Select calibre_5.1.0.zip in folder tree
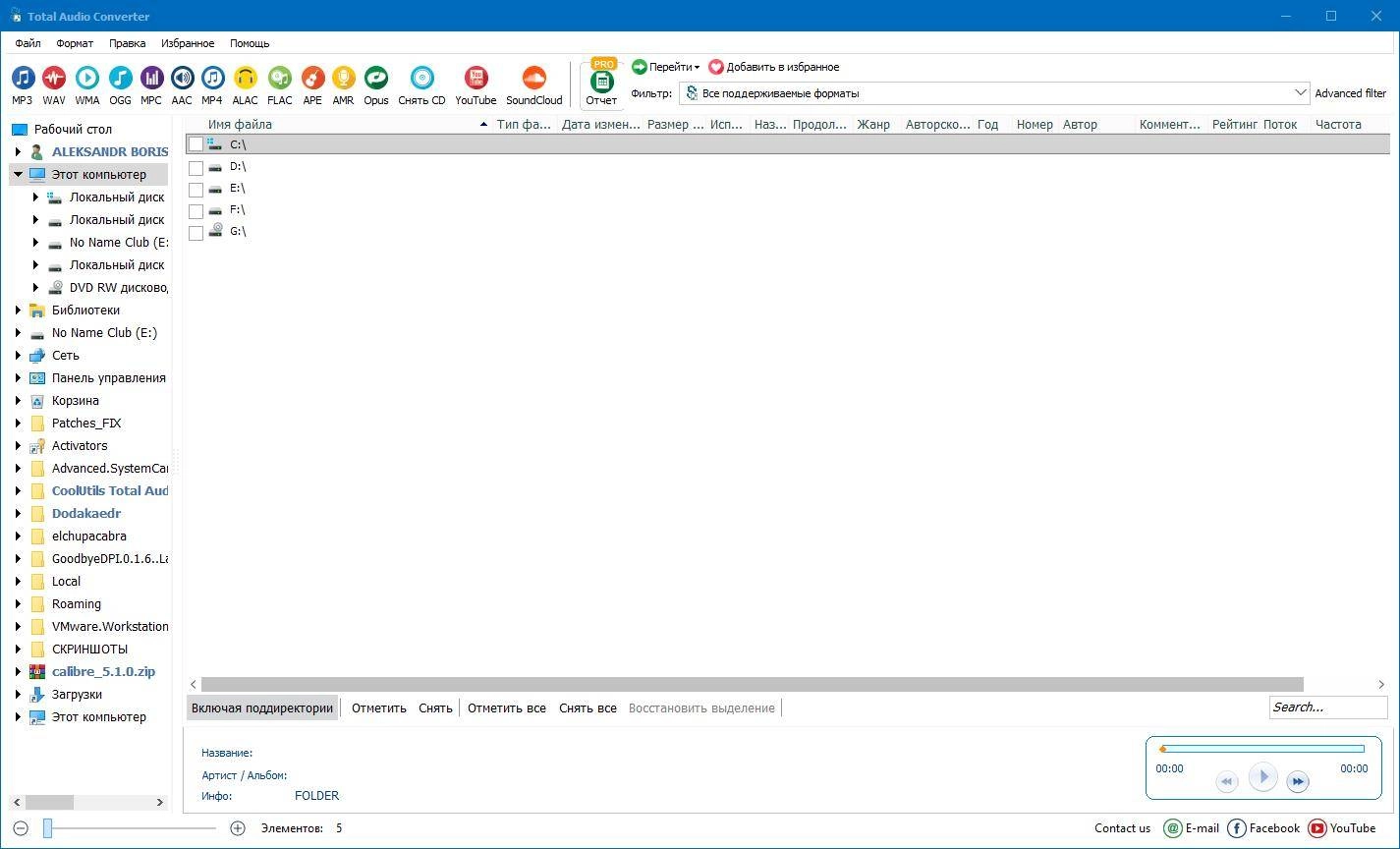The image size is (1400, 849). click(103, 672)
